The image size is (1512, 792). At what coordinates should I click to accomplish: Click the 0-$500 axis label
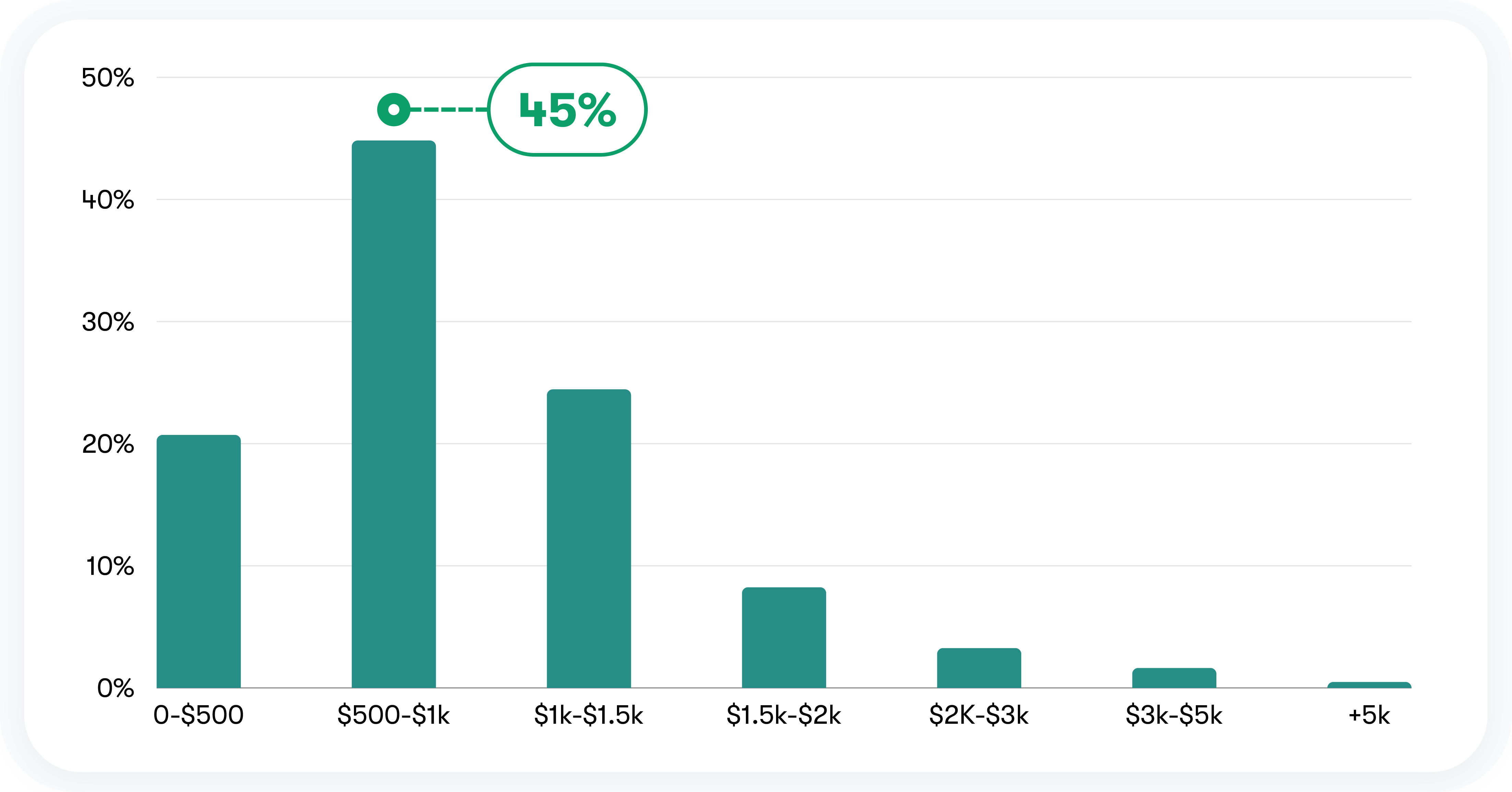pyautogui.click(x=199, y=715)
